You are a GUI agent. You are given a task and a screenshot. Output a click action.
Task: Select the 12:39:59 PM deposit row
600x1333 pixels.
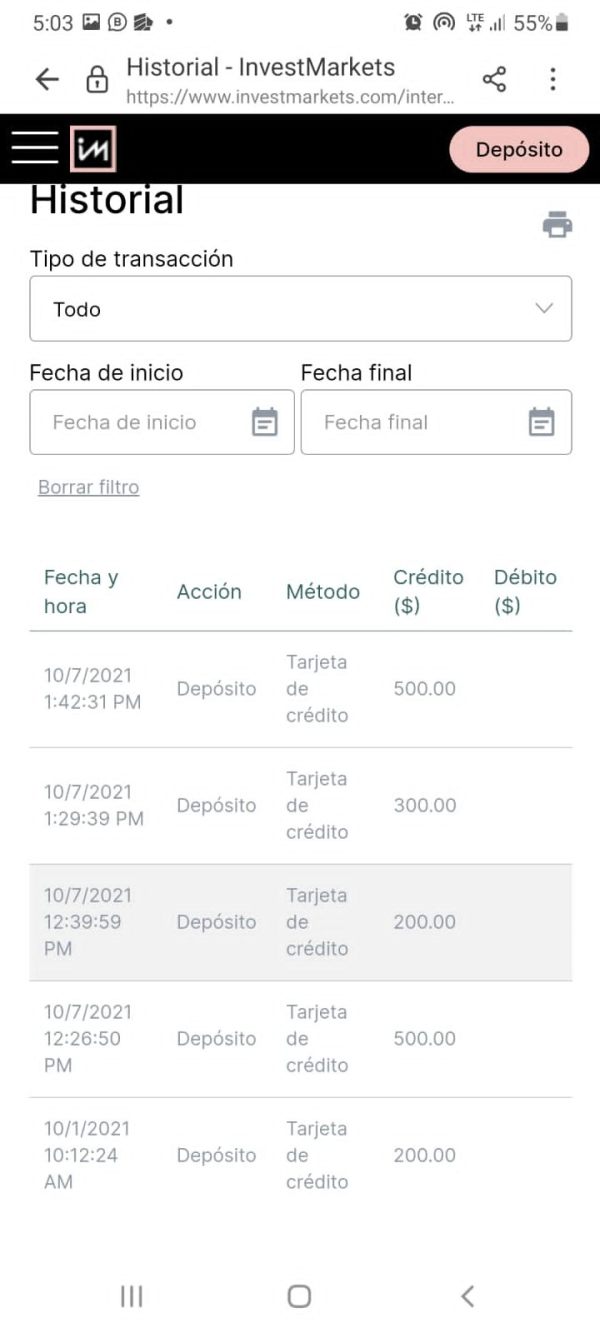pyautogui.click(x=300, y=922)
